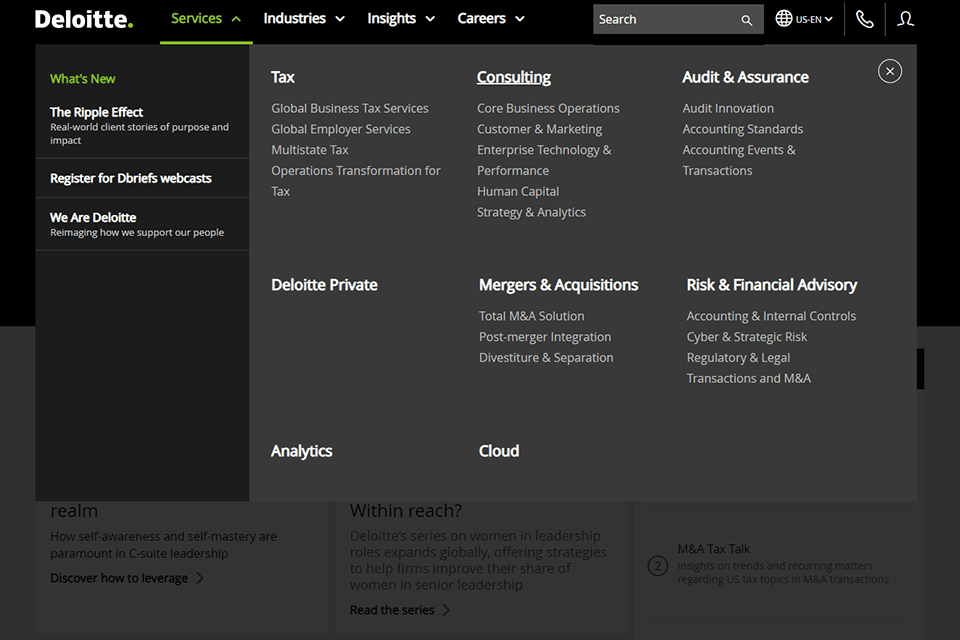Go to Operations Transformation for Tax
The image size is (960, 640).
click(356, 181)
